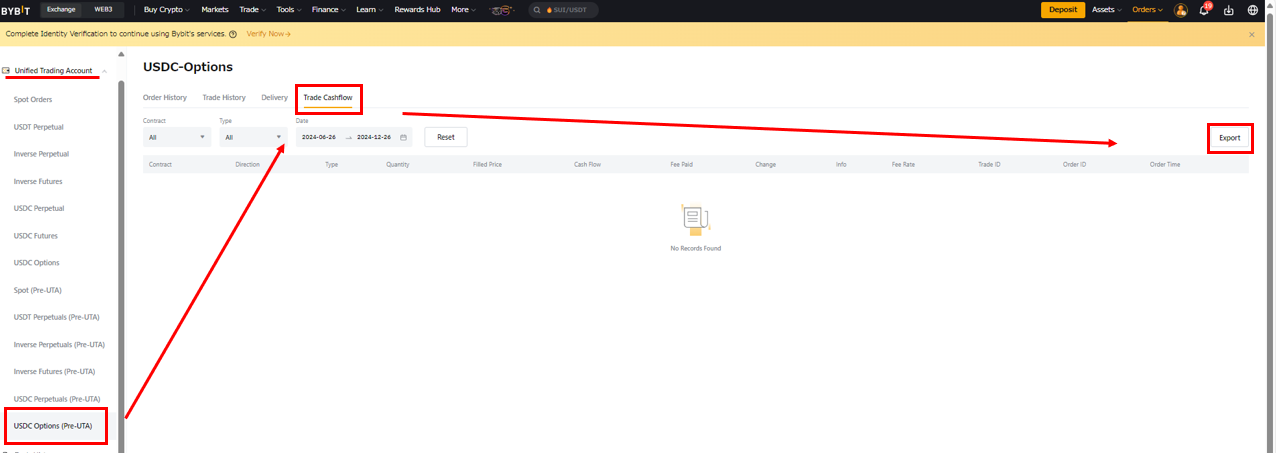The image size is (1276, 453).
Task: Open the language globe icon
Action: click(x=1253, y=10)
